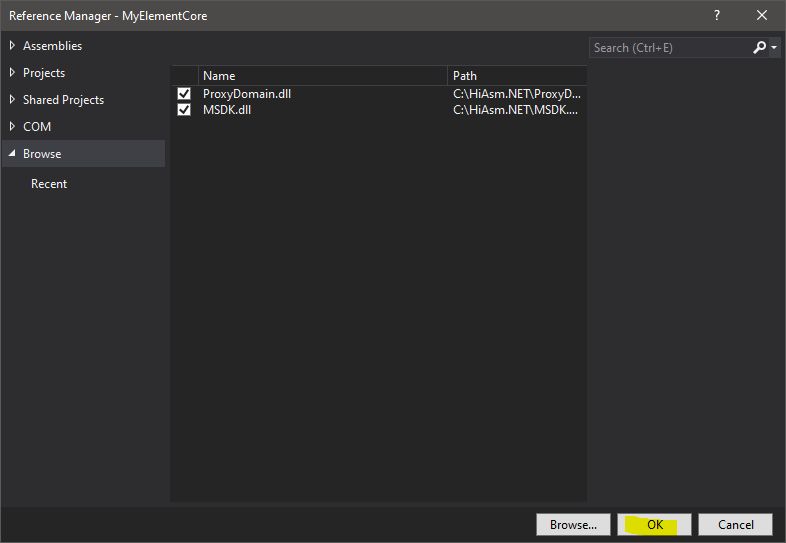Sort by the Name column header
Screen dimensions: 786x543
tap(322, 75)
